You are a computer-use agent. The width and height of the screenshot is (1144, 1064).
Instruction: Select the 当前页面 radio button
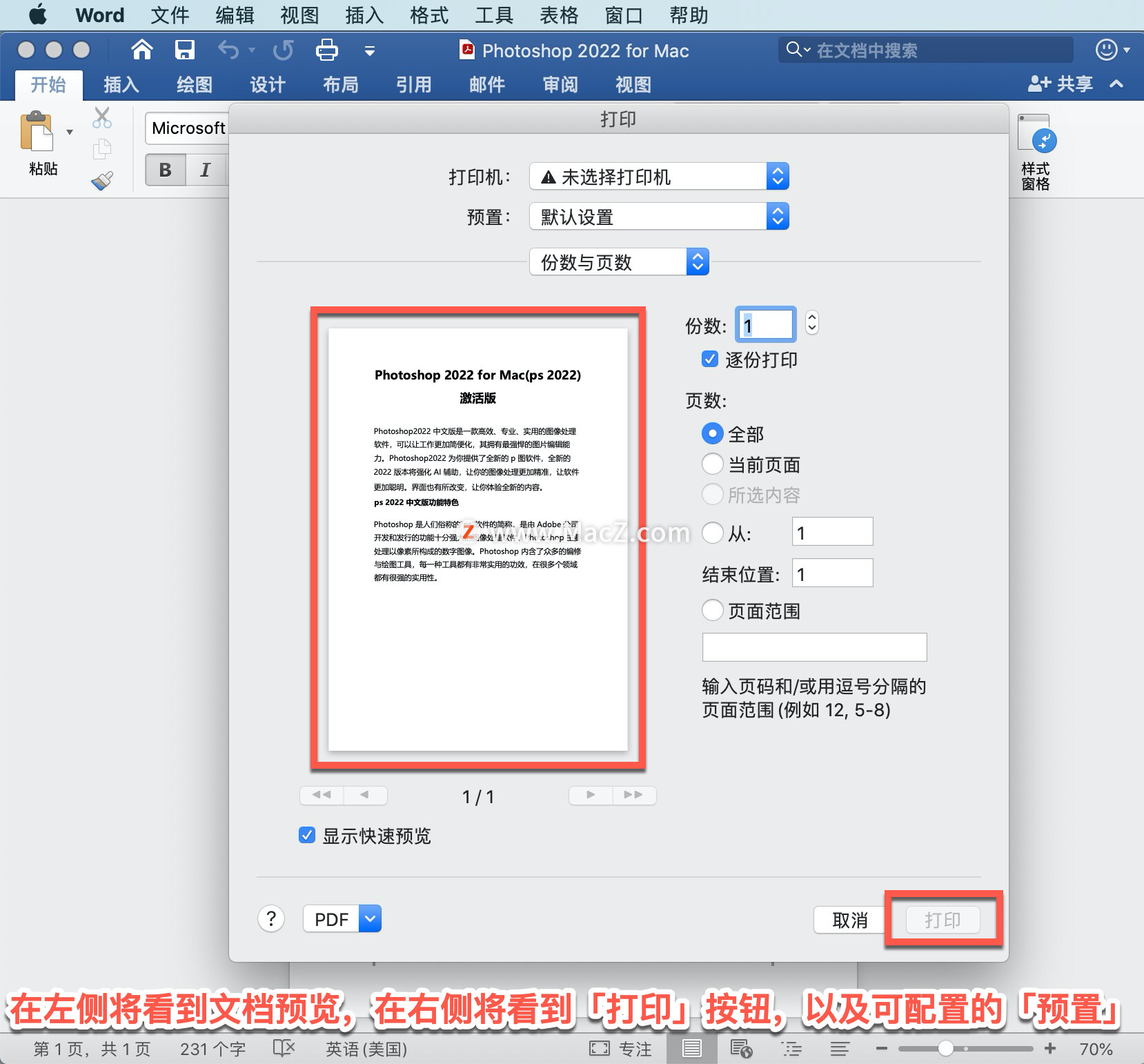click(x=713, y=464)
